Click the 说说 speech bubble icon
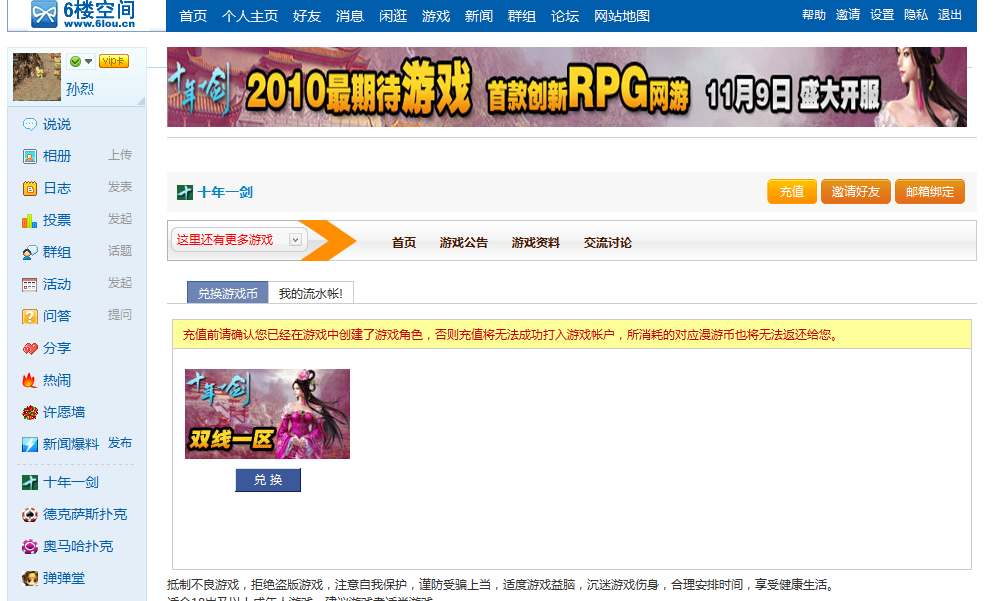This screenshot has width=1007, height=601. (30, 125)
